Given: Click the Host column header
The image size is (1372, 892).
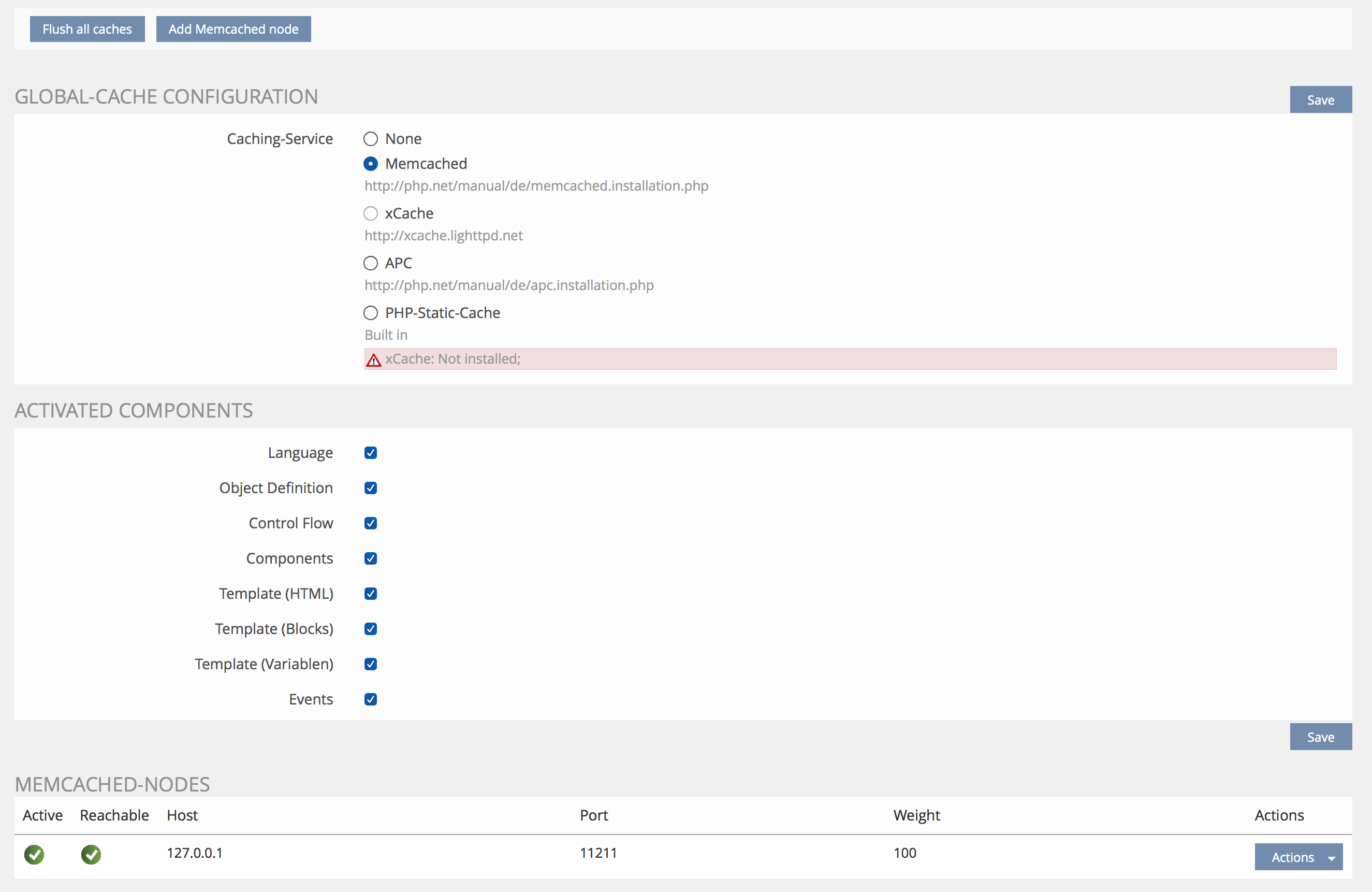Looking at the screenshot, I should (x=182, y=815).
